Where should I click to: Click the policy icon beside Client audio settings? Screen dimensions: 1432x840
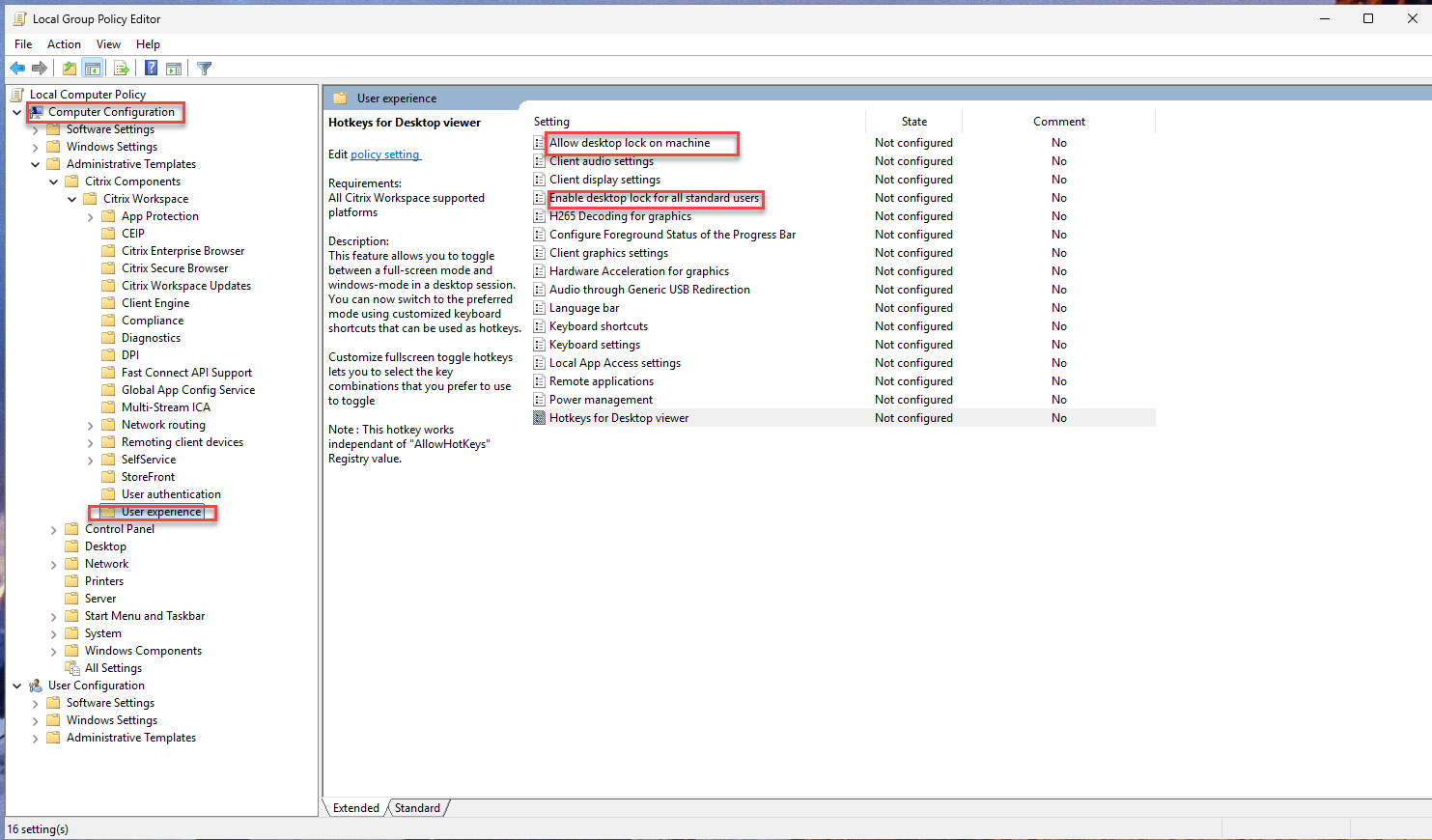click(x=540, y=161)
